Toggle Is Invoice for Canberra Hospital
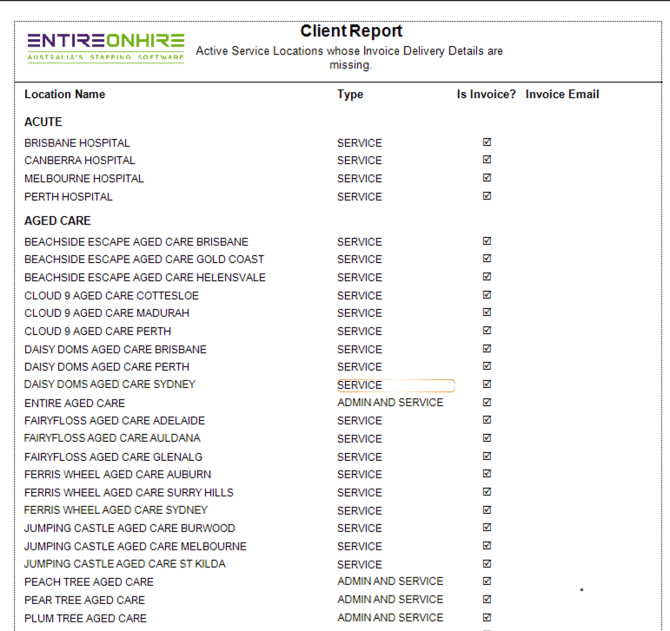Viewport: 670px width, 631px height. [x=487, y=160]
